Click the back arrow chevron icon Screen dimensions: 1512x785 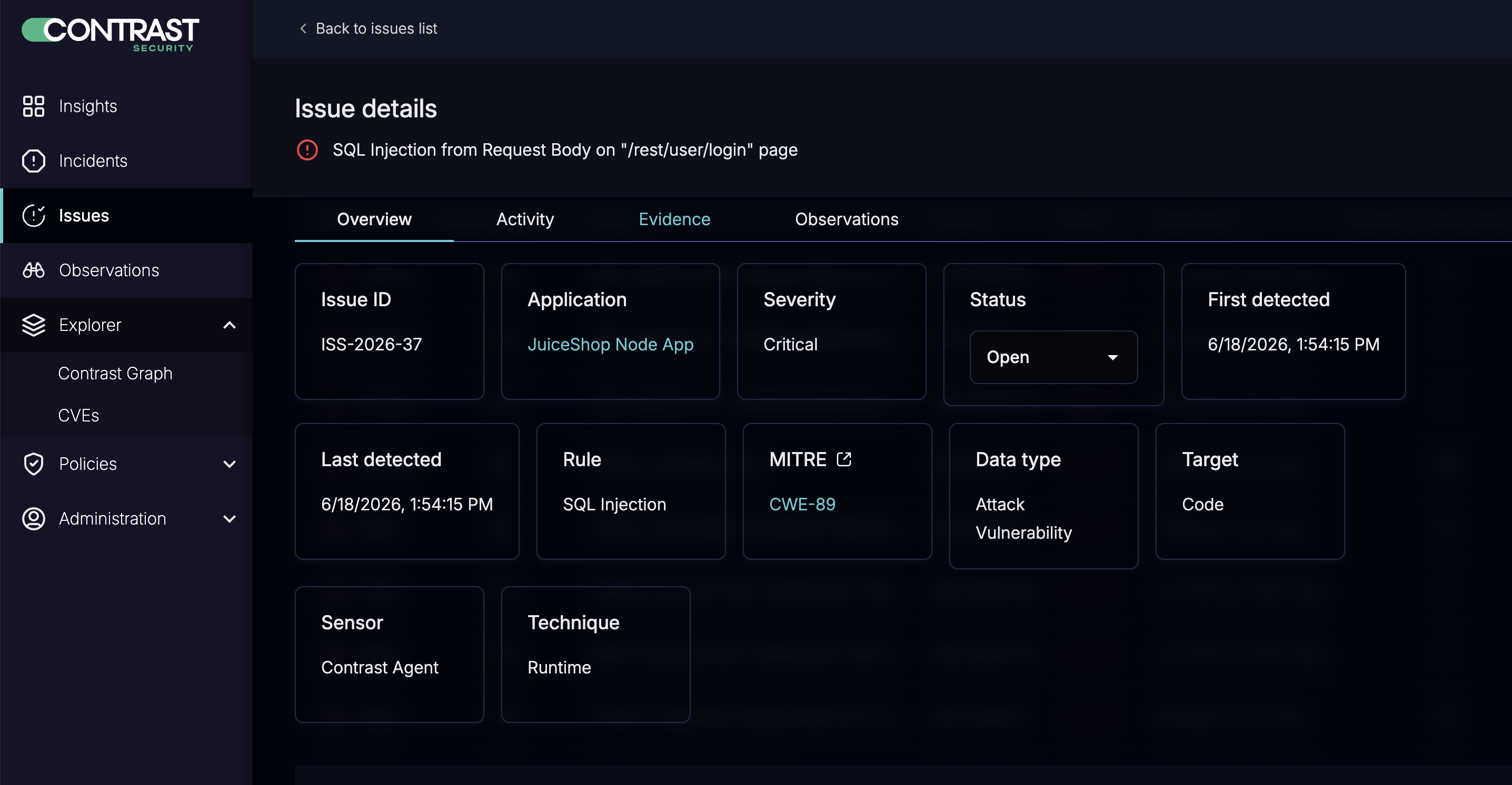click(x=303, y=28)
